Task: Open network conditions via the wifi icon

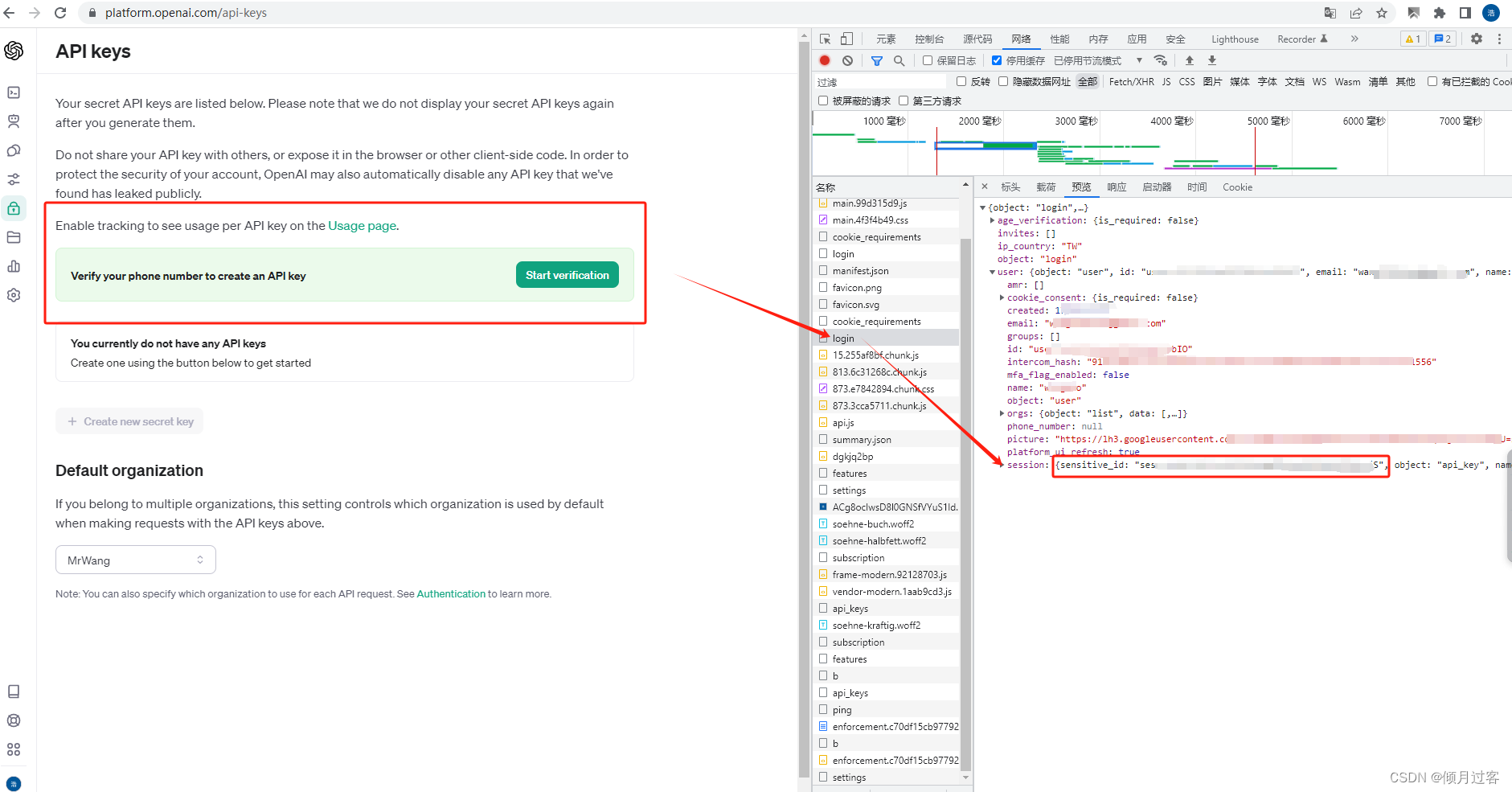Action: [1160, 60]
